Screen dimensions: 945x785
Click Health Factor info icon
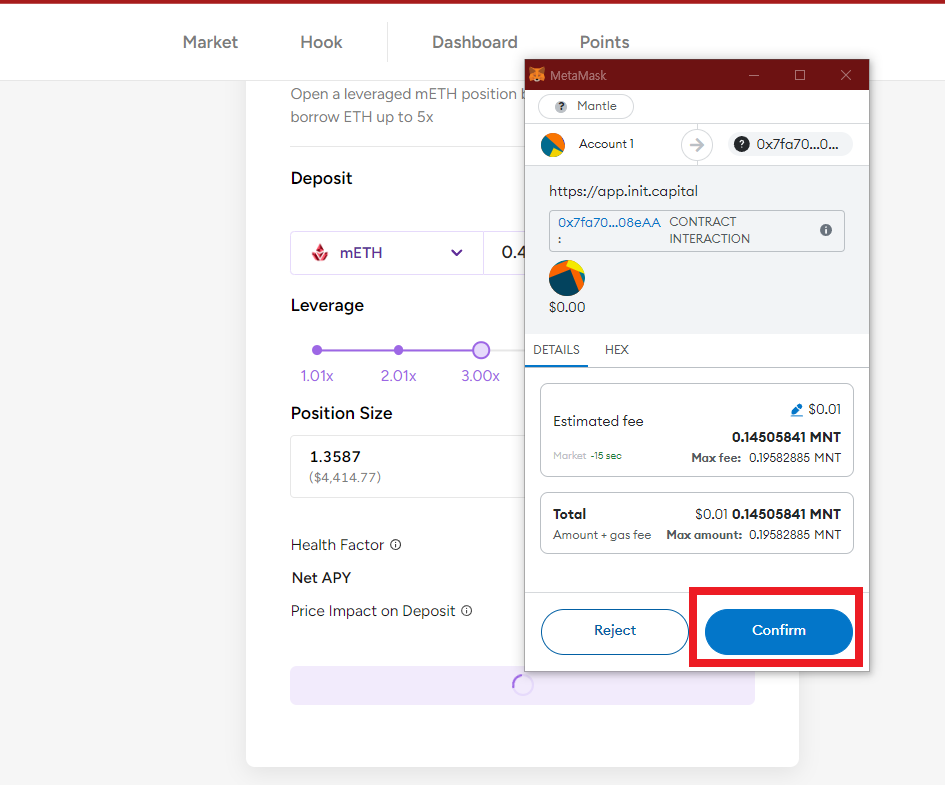[395, 545]
